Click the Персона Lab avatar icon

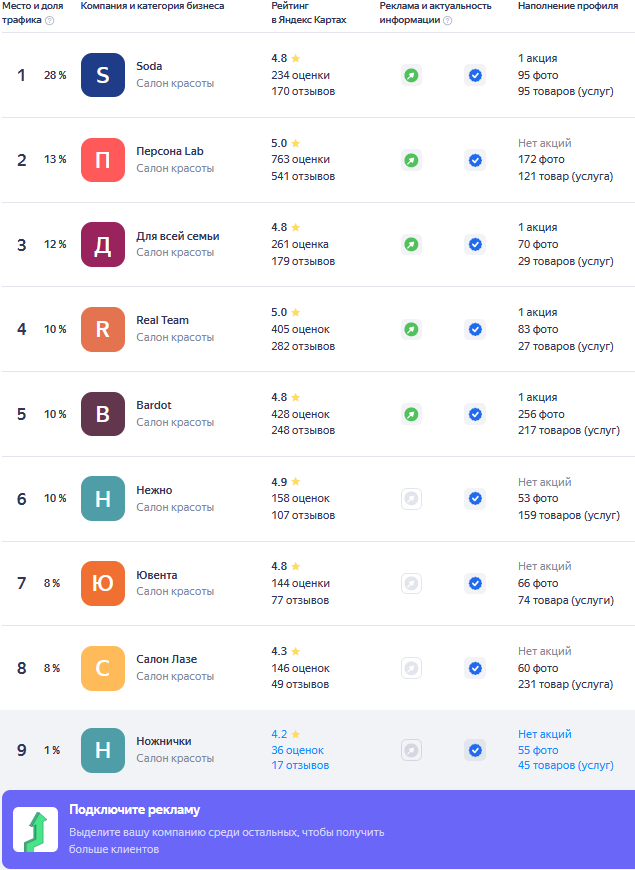pyautogui.click(x=103, y=160)
